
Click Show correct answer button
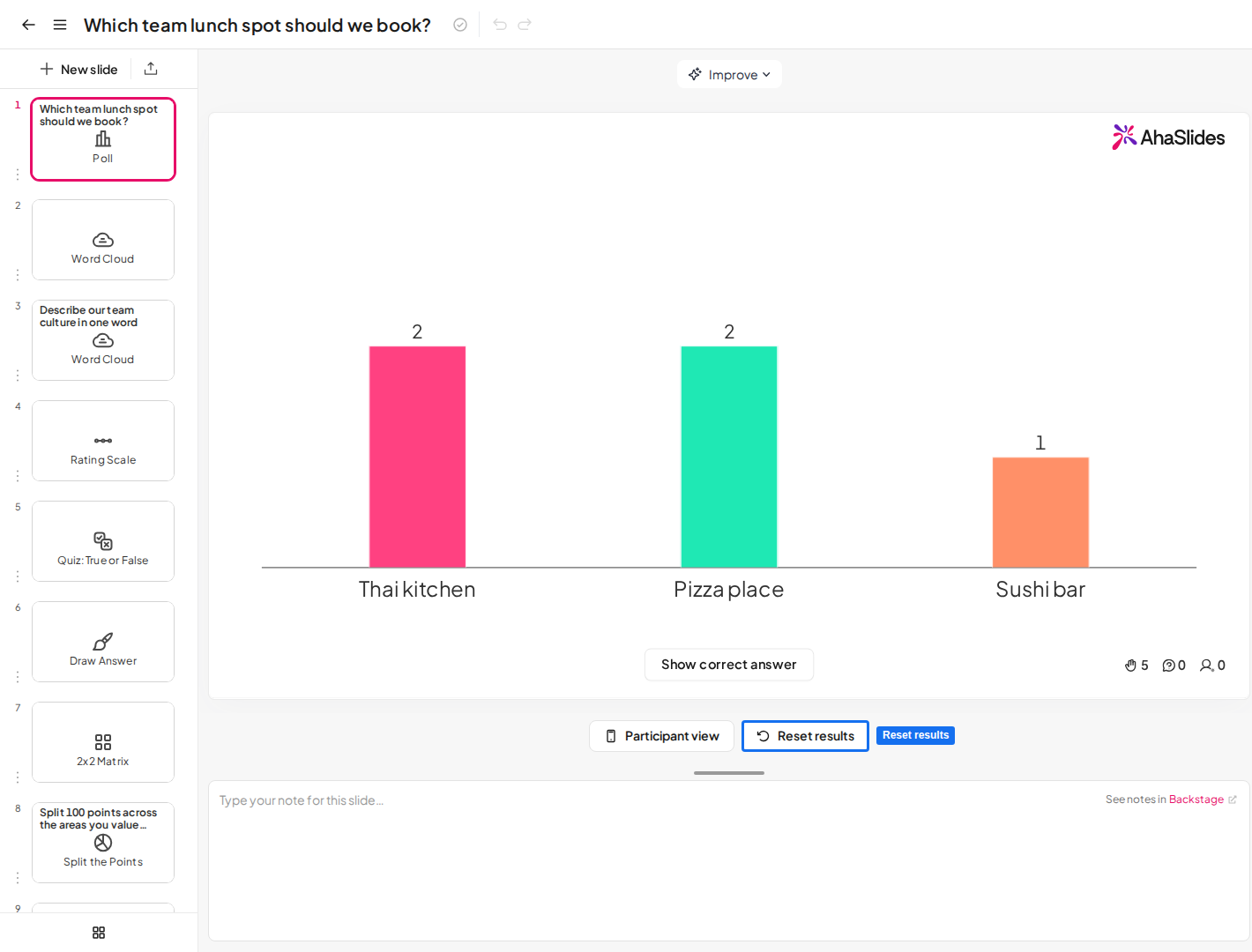[x=729, y=665]
